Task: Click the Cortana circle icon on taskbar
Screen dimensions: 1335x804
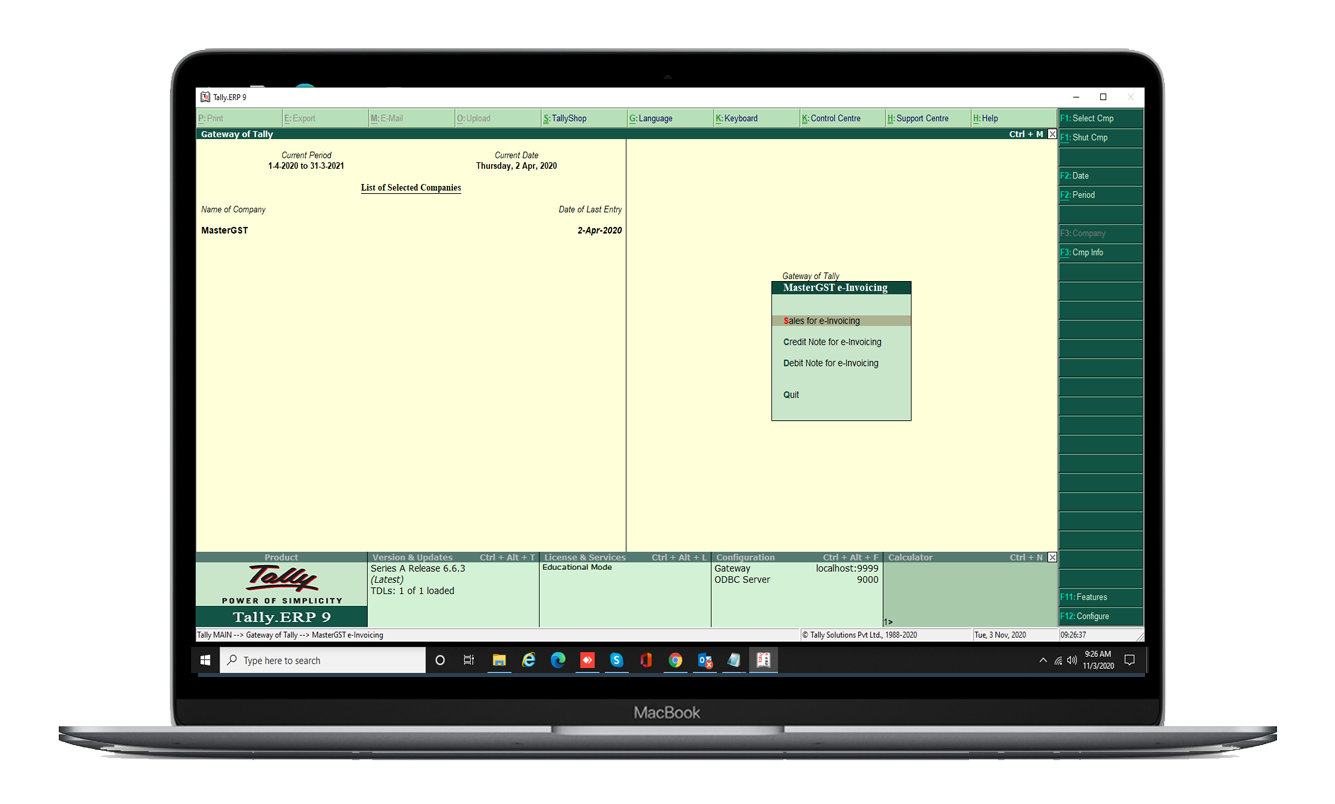Action: (440, 660)
